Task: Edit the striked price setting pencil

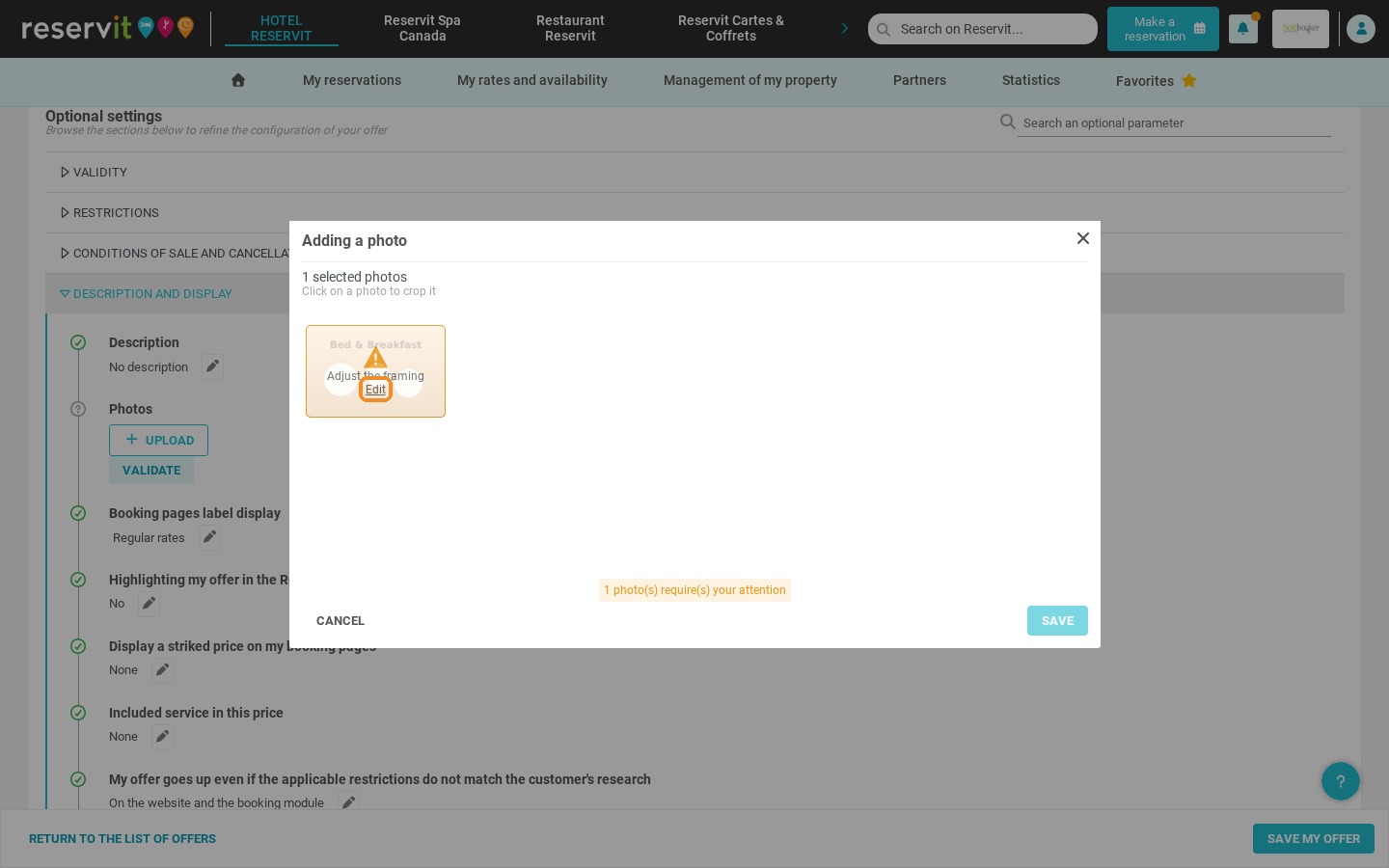Action: coord(162,670)
